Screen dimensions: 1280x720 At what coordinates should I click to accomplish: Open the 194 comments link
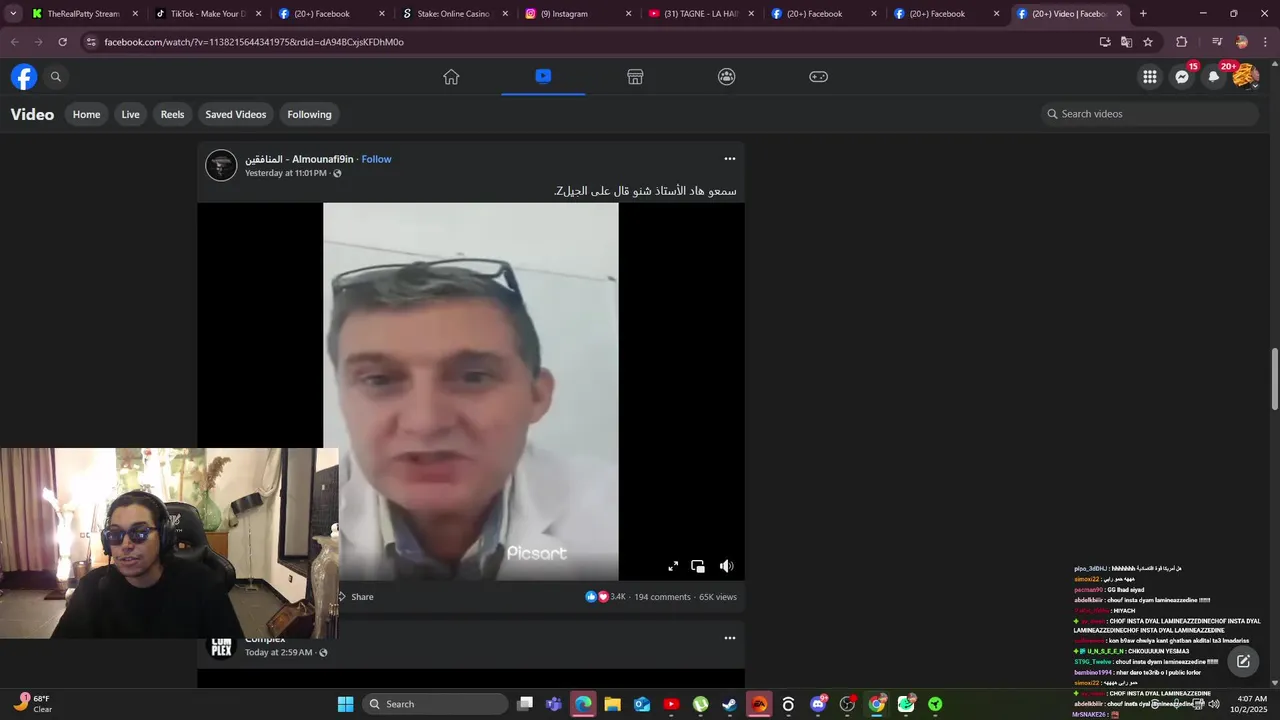[662, 597]
